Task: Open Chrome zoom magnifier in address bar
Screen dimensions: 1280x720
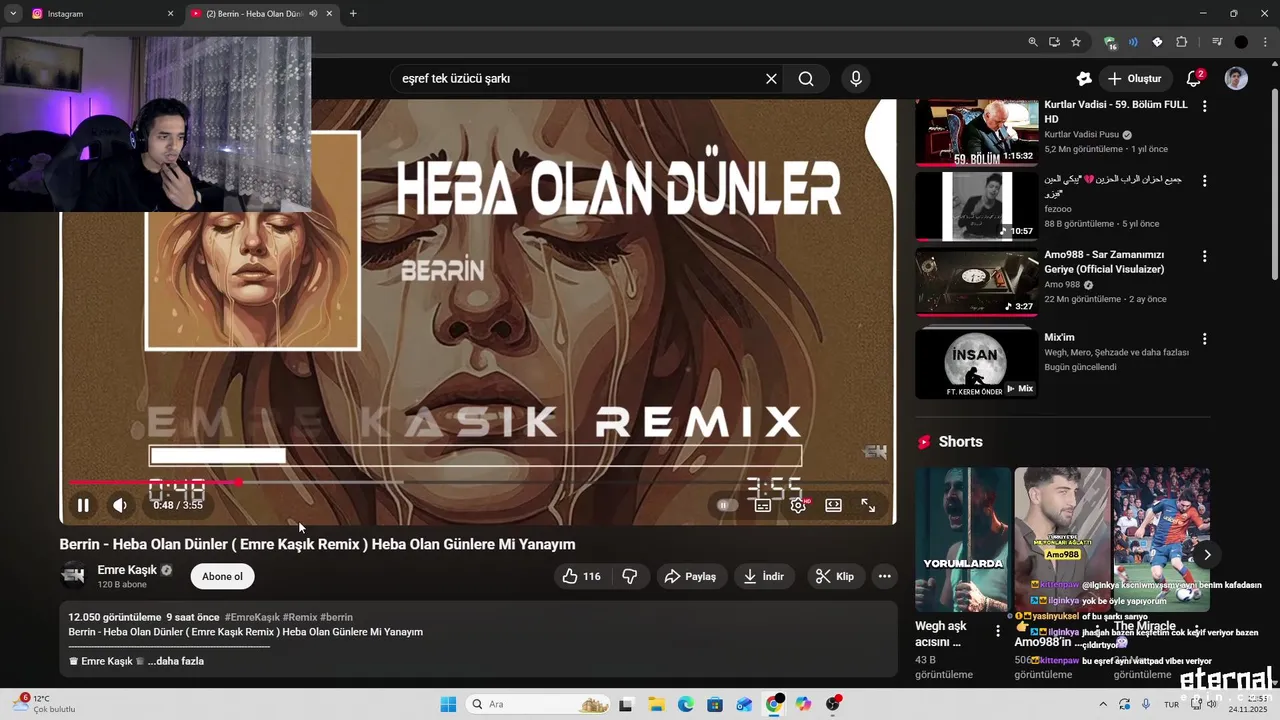Action: tap(1033, 42)
